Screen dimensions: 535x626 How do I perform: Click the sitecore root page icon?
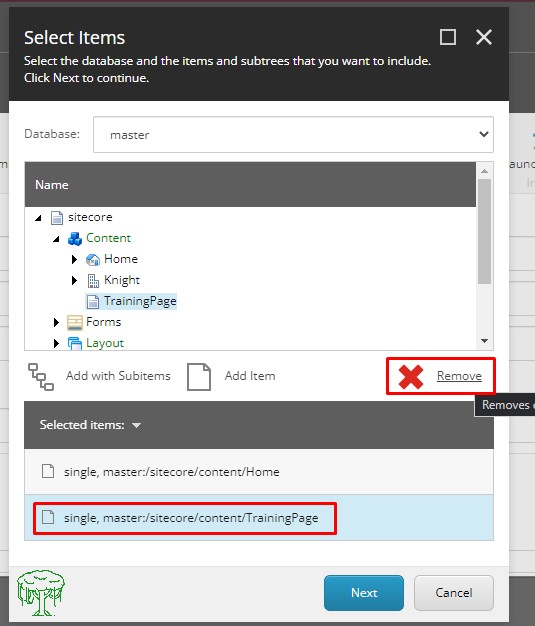tap(57, 218)
